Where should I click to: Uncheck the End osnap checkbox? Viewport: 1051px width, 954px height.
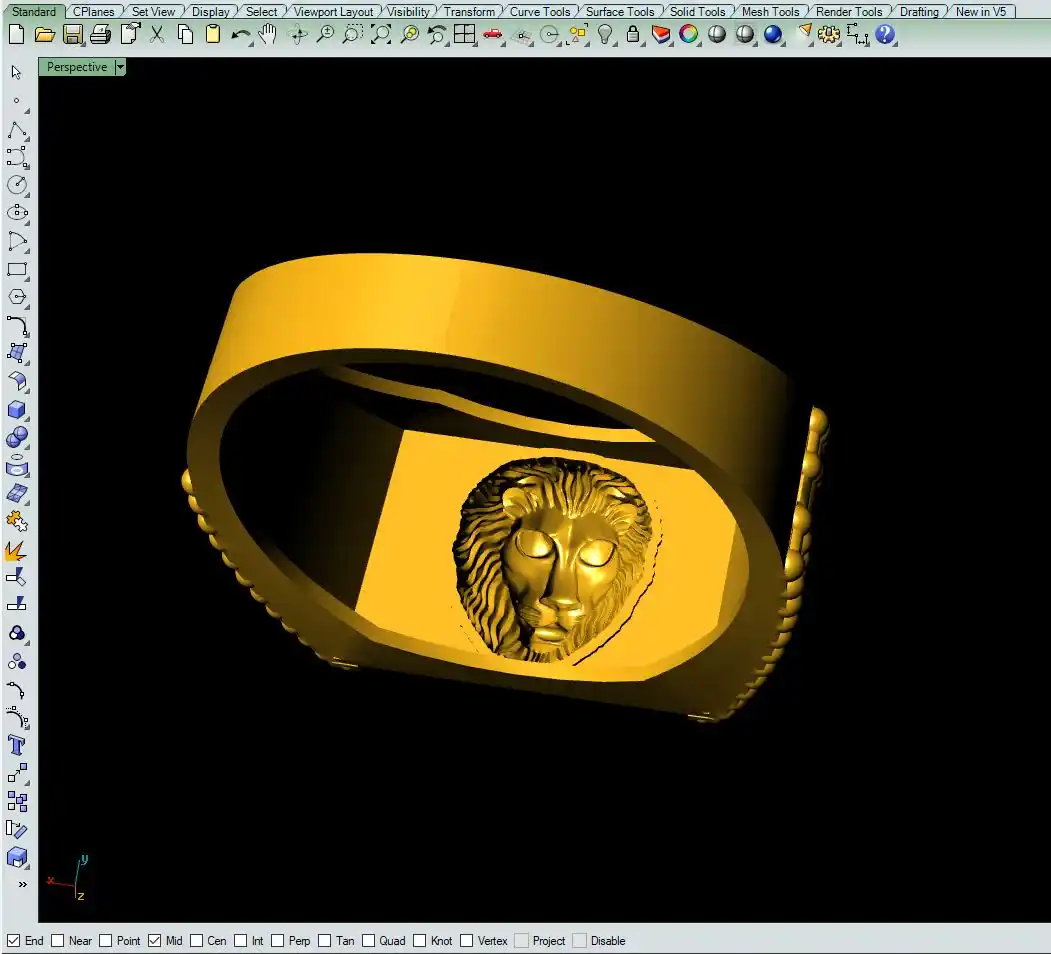pyautogui.click(x=14, y=941)
